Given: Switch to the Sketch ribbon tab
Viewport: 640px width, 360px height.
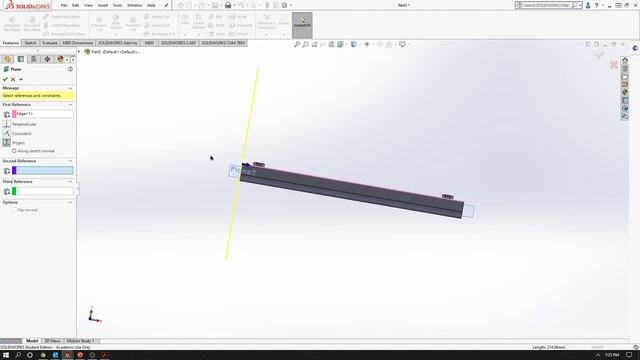Looking at the screenshot, I should (x=30, y=43).
